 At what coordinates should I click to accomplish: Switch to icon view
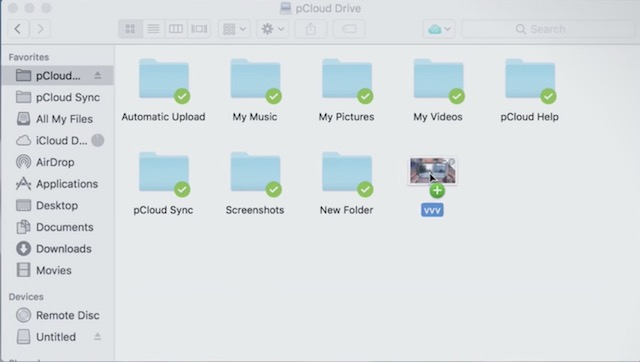(x=130, y=29)
